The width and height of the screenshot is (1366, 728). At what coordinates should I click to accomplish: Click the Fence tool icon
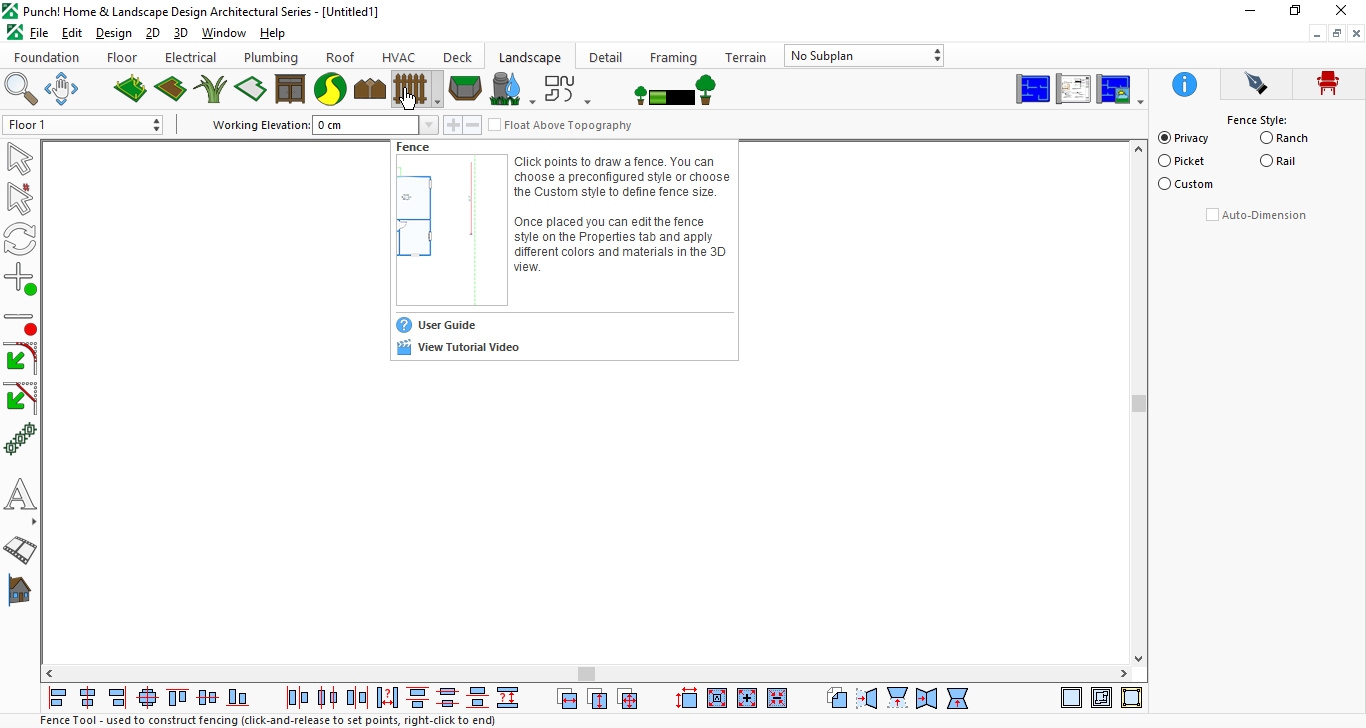410,89
